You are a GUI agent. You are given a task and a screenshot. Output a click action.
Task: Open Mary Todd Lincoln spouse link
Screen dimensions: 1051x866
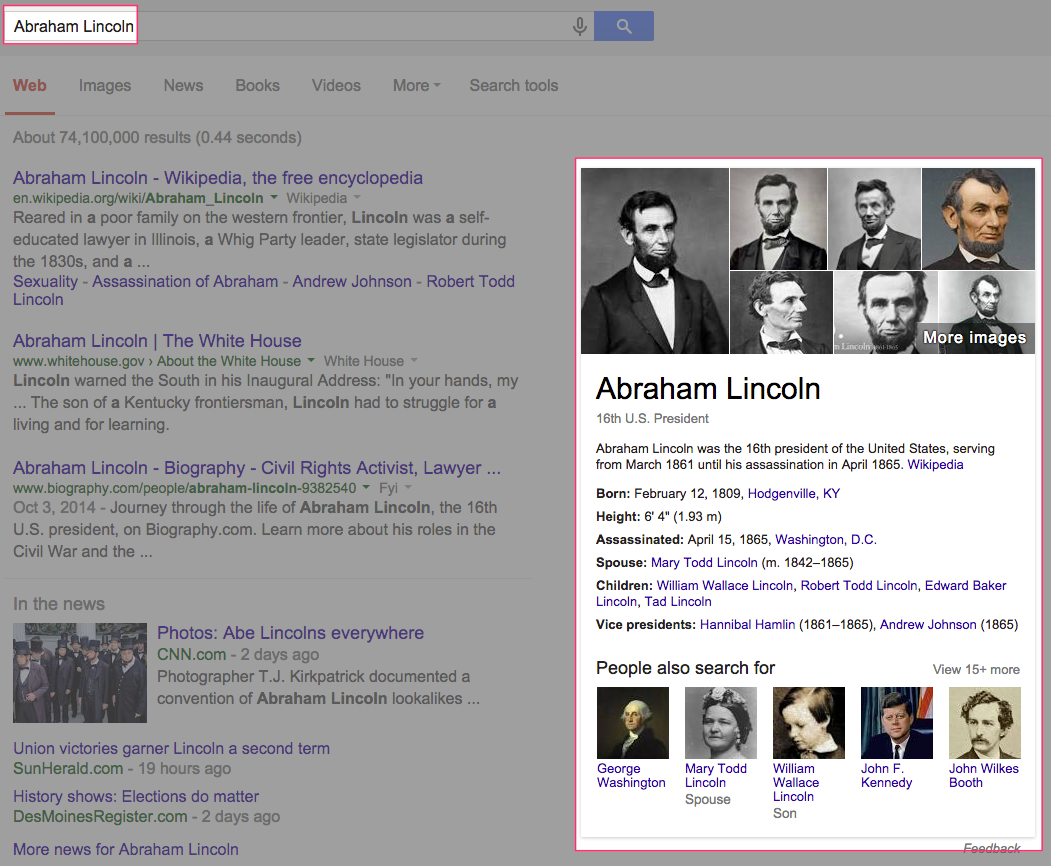pos(704,562)
